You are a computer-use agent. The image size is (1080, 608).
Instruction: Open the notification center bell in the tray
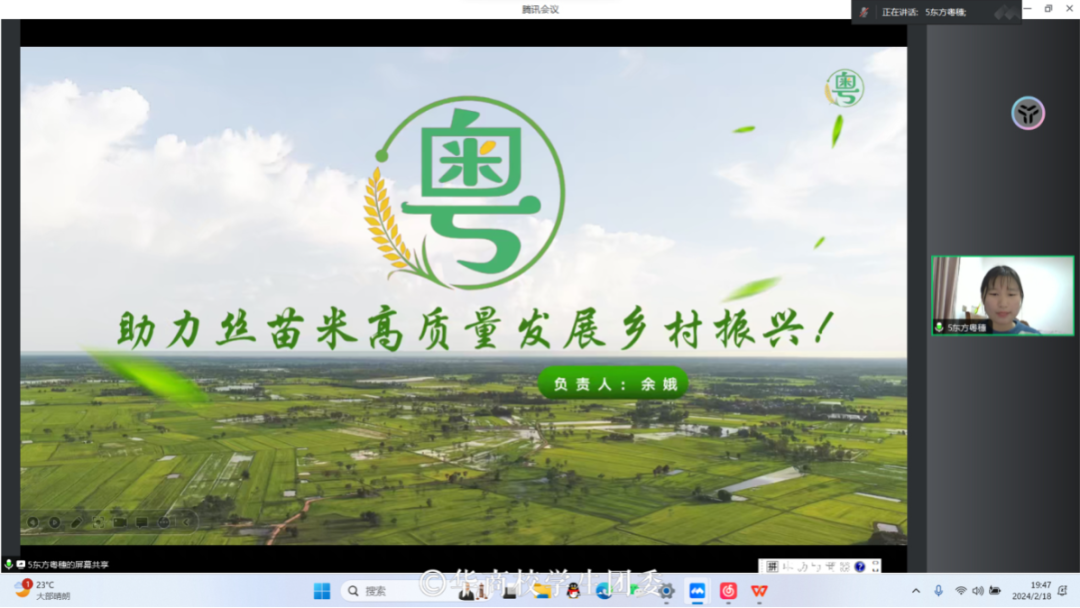(x=1063, y=590)
